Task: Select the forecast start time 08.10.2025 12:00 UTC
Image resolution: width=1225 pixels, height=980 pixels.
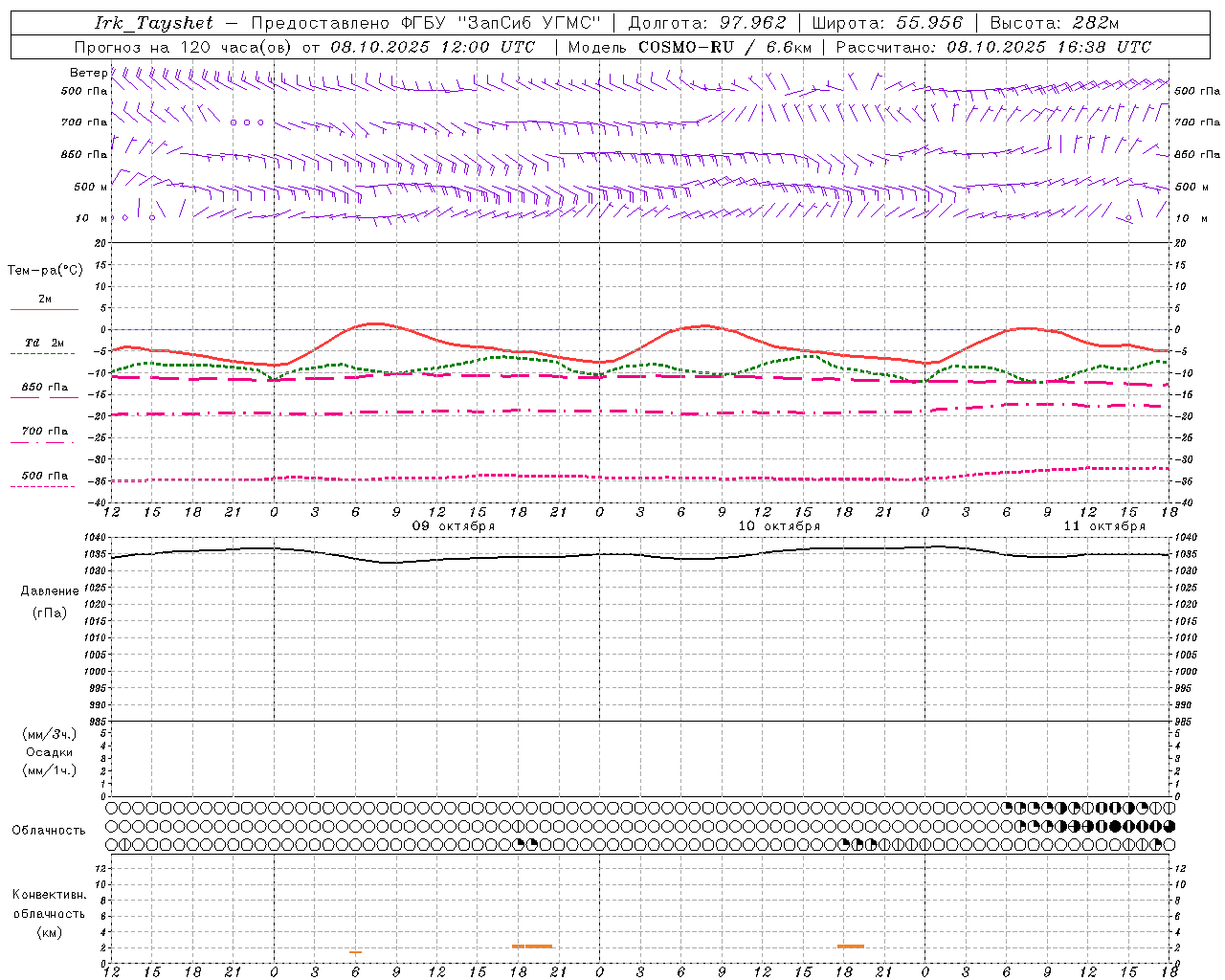Action: [x=433, y=47]
